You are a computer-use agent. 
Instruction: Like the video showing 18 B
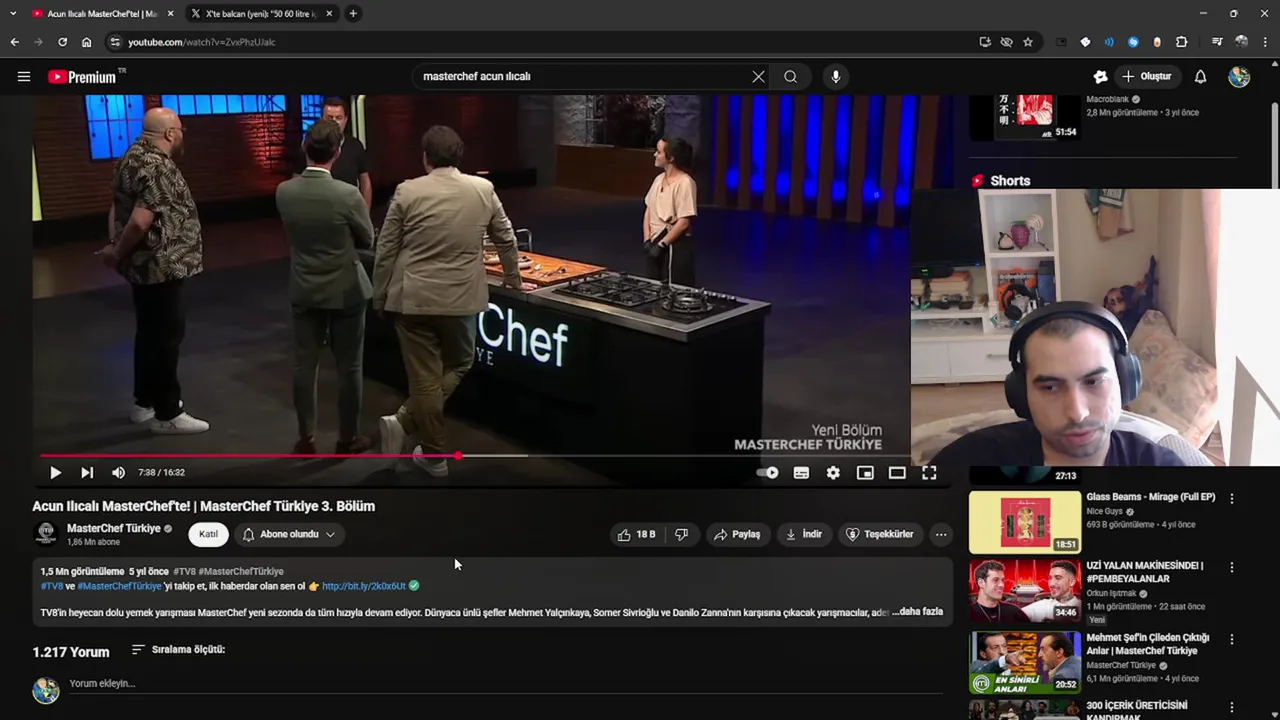point(636,534)
